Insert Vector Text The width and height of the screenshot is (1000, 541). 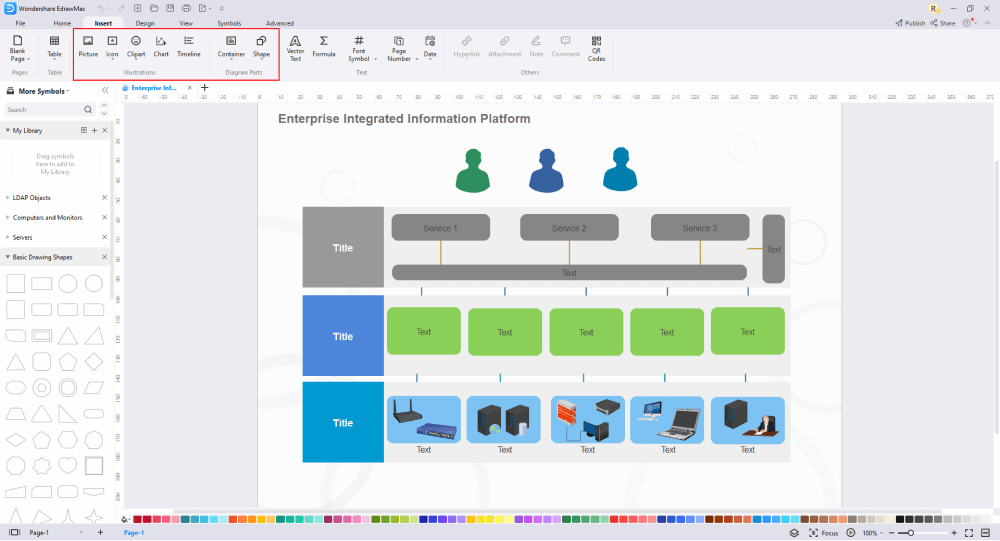coord(295,47)
